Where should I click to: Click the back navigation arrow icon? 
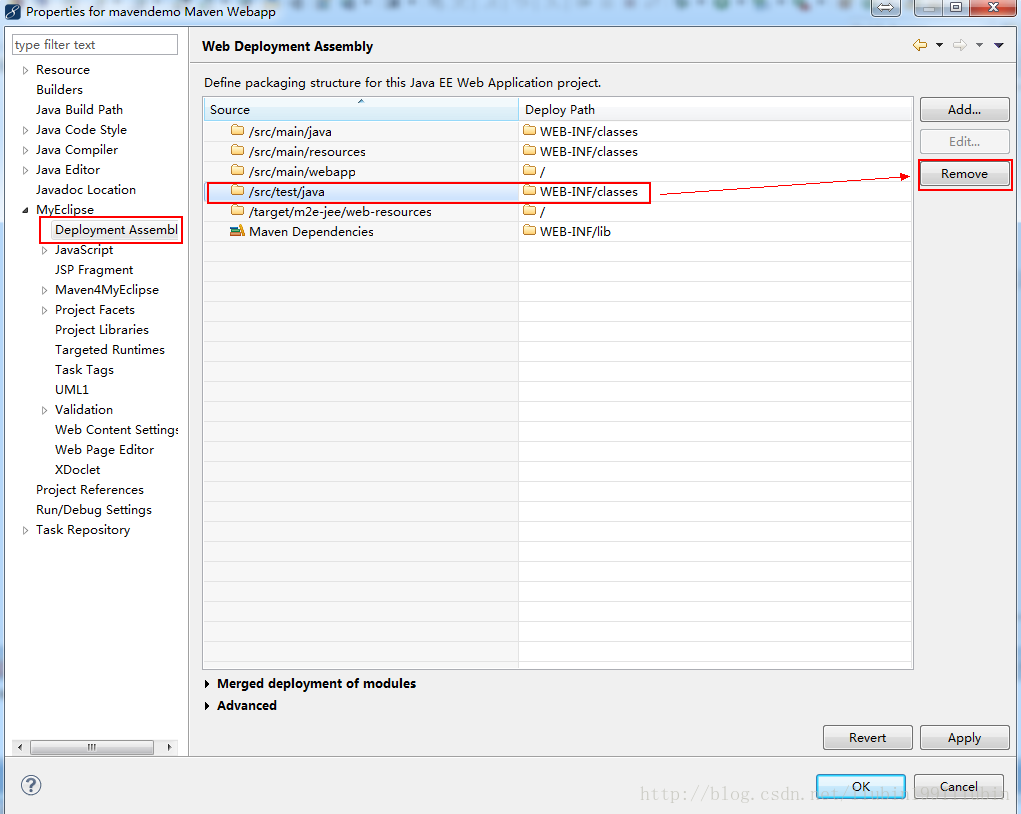click(919, 45)
